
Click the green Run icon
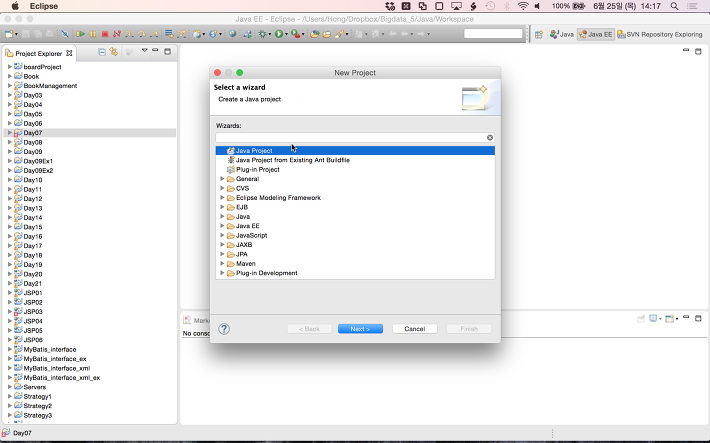pyautogui.click(x=279, y=34)
